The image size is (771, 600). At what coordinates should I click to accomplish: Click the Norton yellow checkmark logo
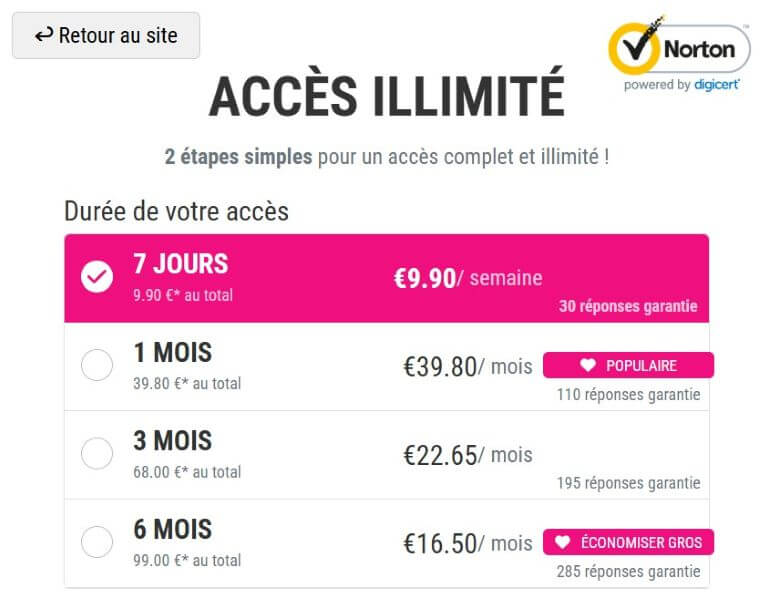tap(635, 48)
